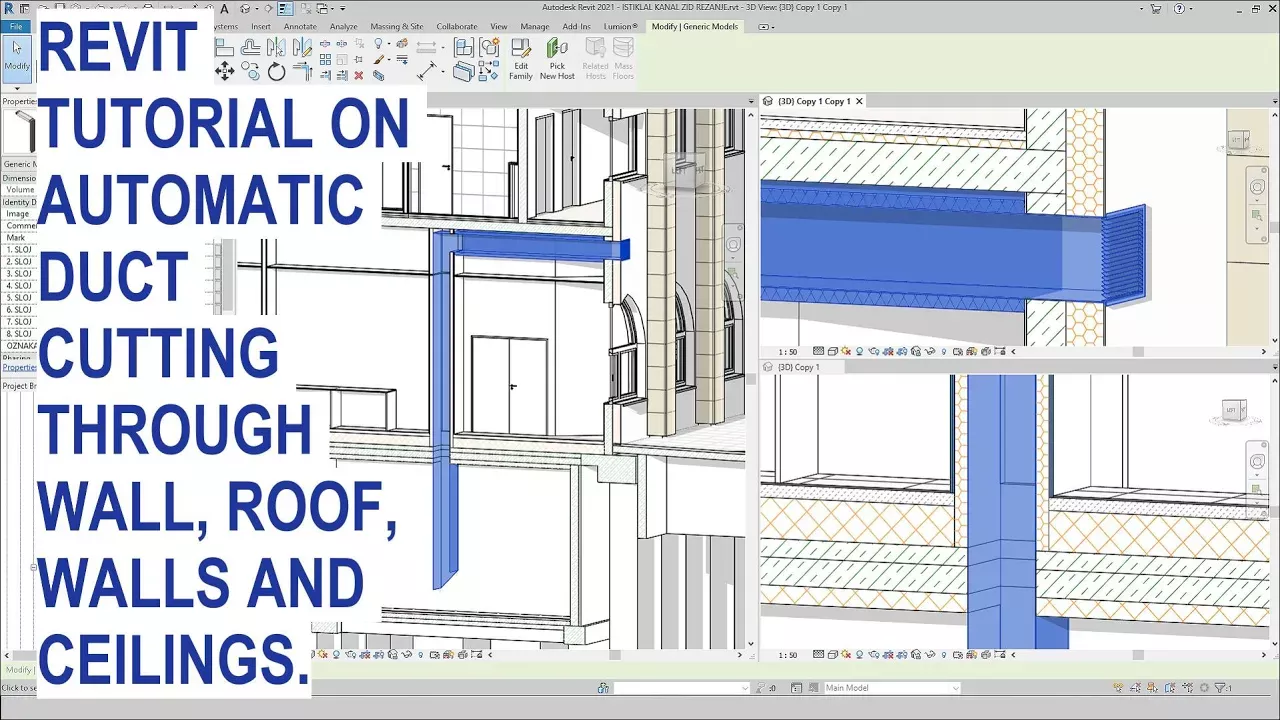Select the Aligned Dimension measure tool

coord(427,72)
